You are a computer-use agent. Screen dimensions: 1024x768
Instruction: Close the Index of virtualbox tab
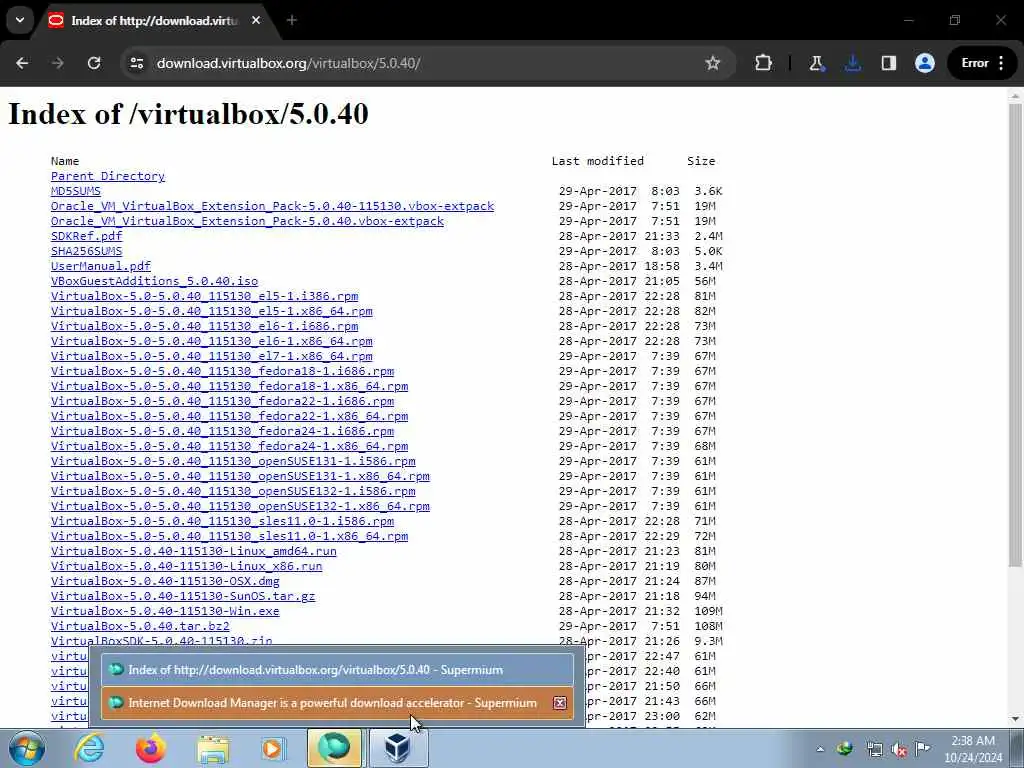(x=256, y=20)
